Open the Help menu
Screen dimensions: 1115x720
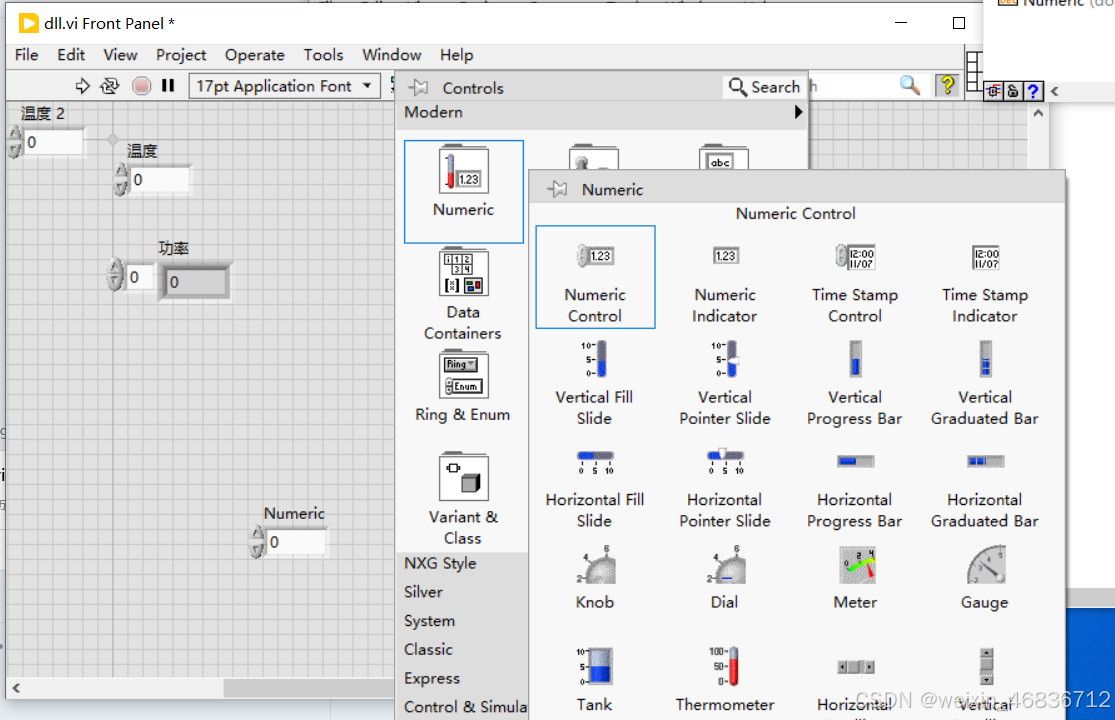tap(456, 55)
